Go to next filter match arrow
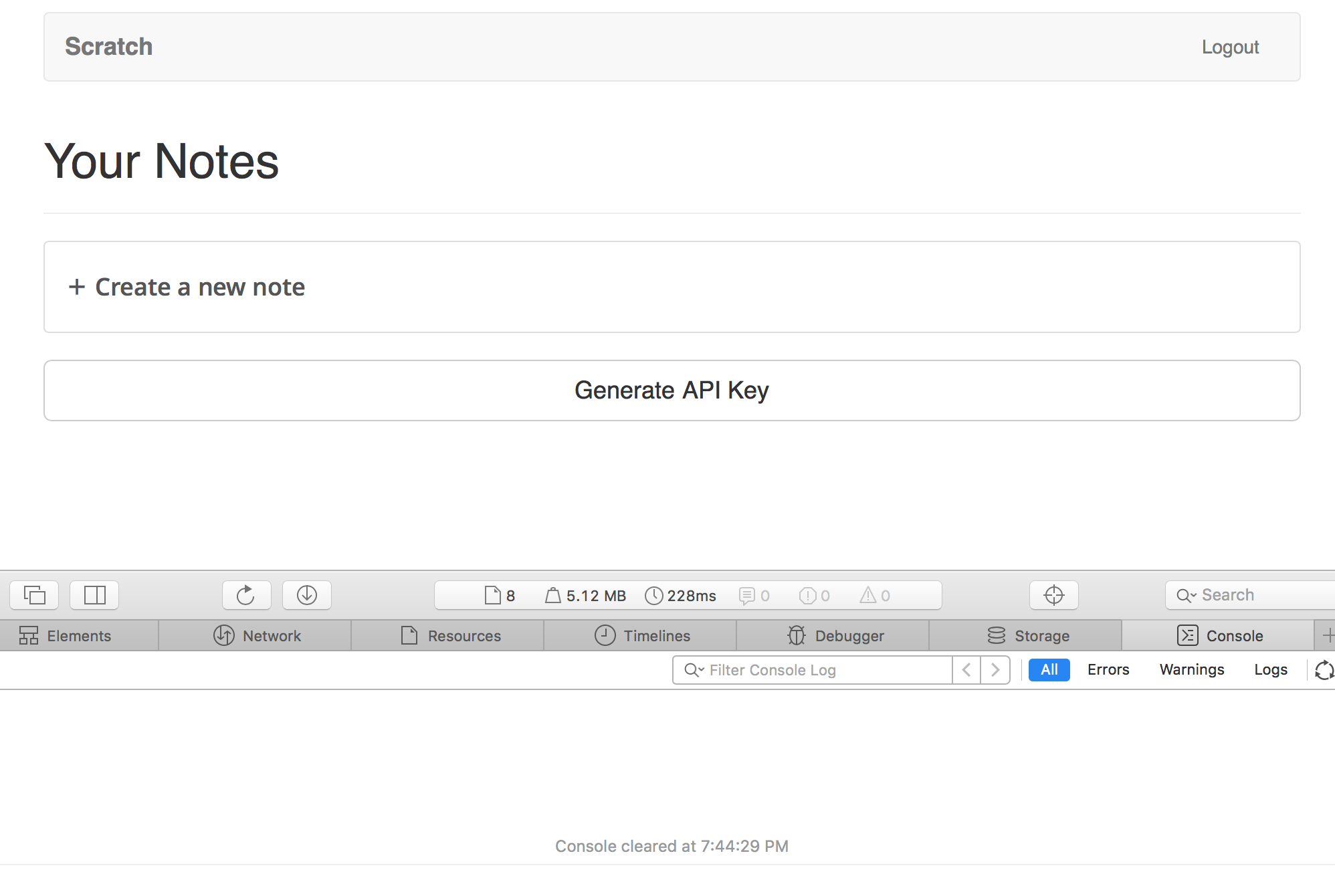Screen dimensions: 1335x896 (x=995, y=670)
